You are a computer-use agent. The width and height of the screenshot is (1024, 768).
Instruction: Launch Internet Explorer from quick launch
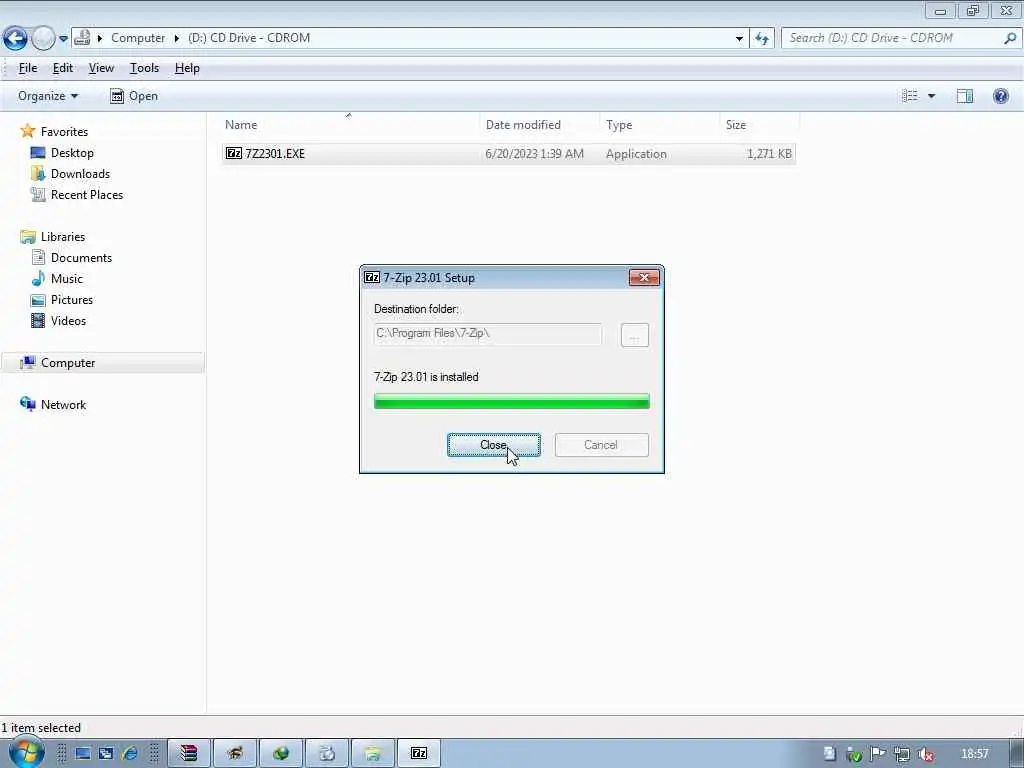[129, 754]
